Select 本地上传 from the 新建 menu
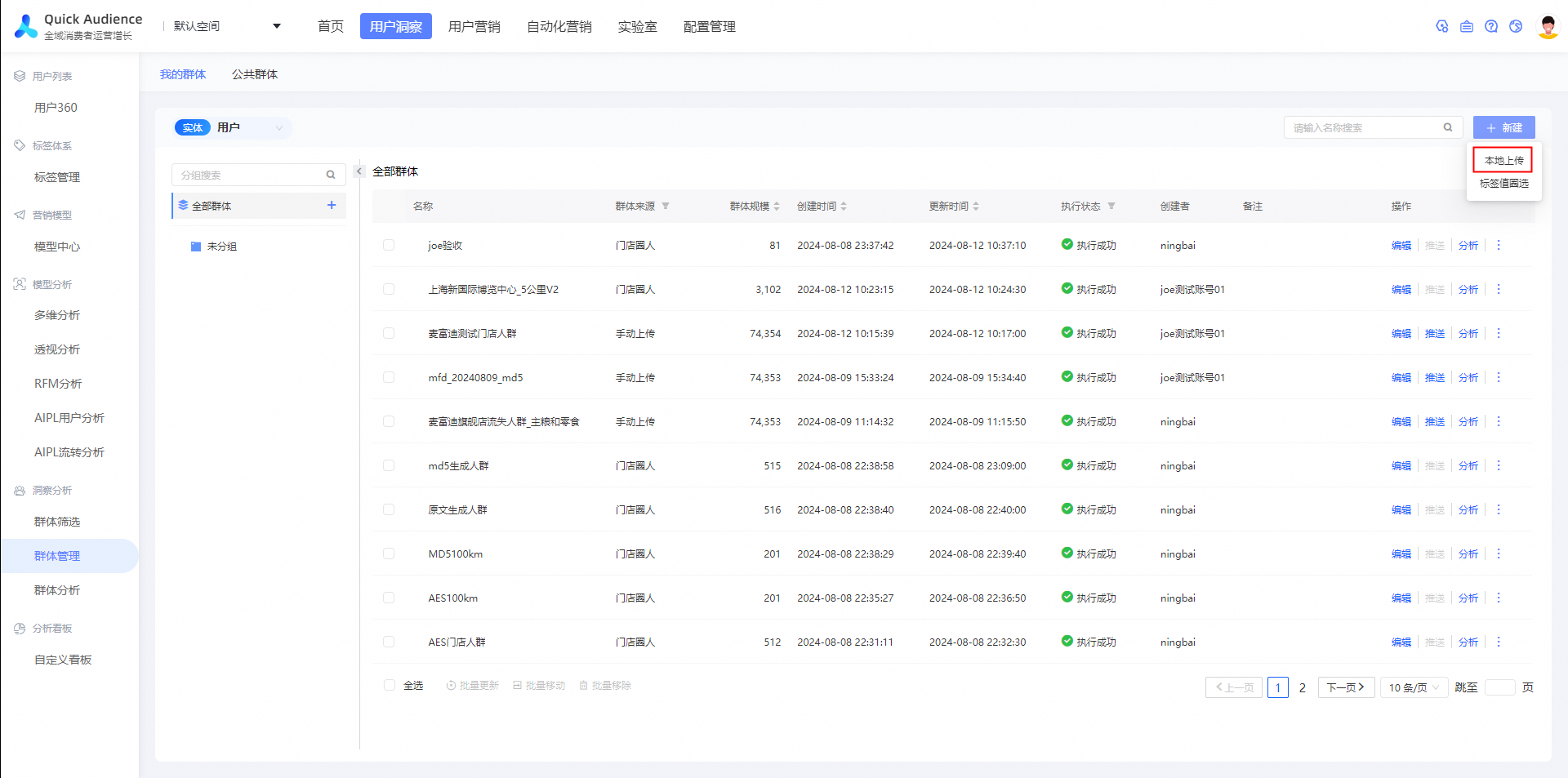Image resolution: width=1568 pixels, height=778 pixels. click(1503, 160)
